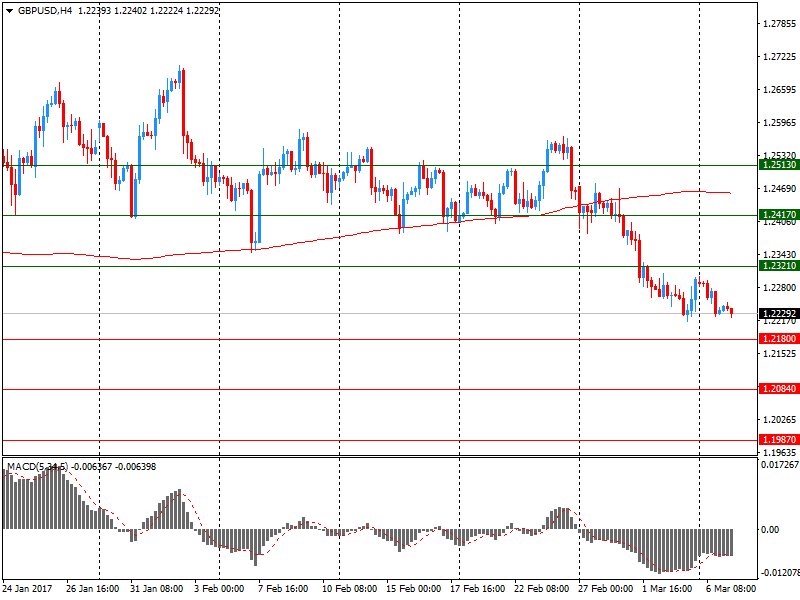Click the chart menu triangle beside GBPUSD,H4
This screenshot has height=600, width=800.
tap(10, 11)
